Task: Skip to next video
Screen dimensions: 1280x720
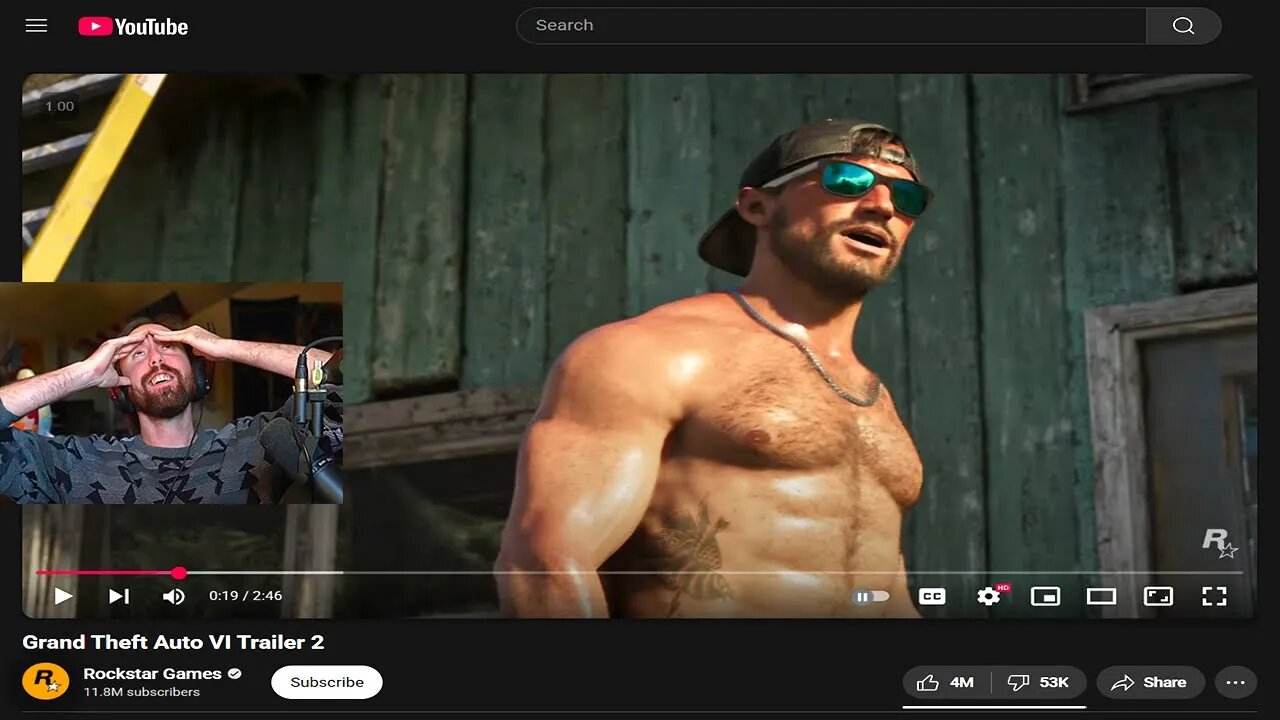Action: pyautogui.click(x=119, y=596)
